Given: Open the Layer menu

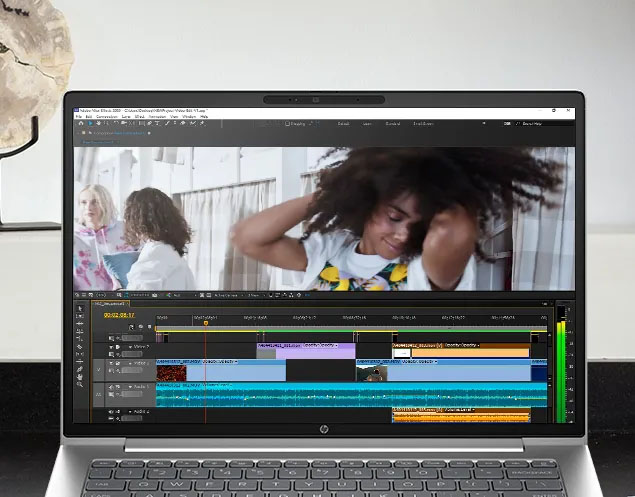Looking at the screenshot, I should (x=126, y=117).
